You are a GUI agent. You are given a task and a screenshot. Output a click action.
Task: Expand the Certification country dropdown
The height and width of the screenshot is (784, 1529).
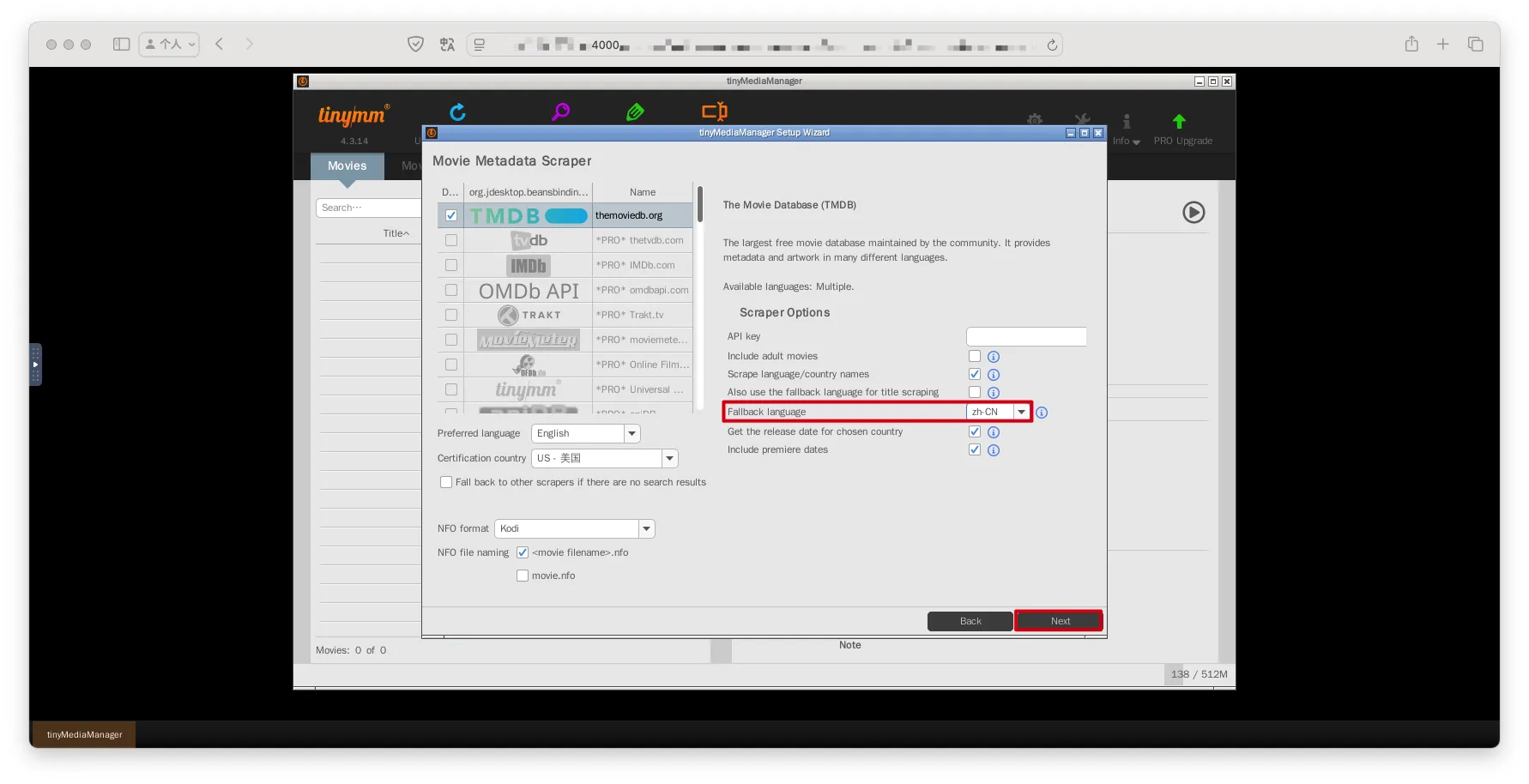click(669, 459)
